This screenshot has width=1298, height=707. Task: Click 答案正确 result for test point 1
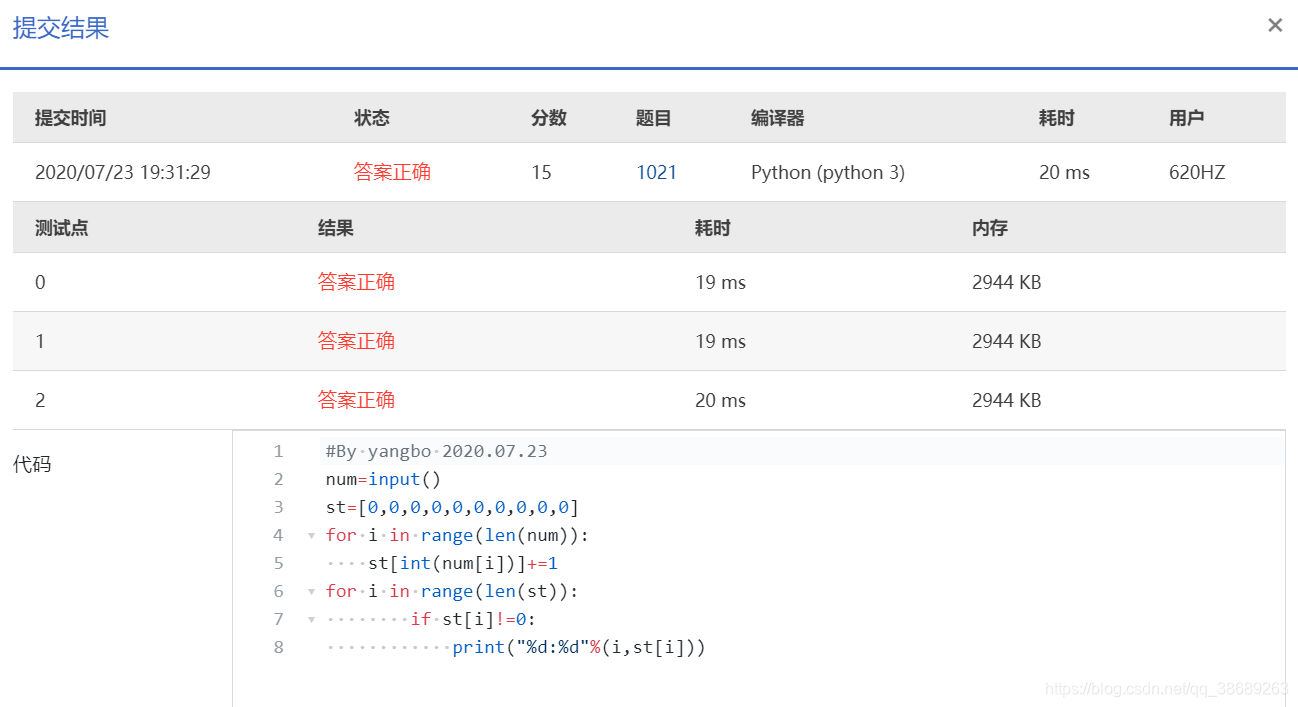[x=356, y=341]
